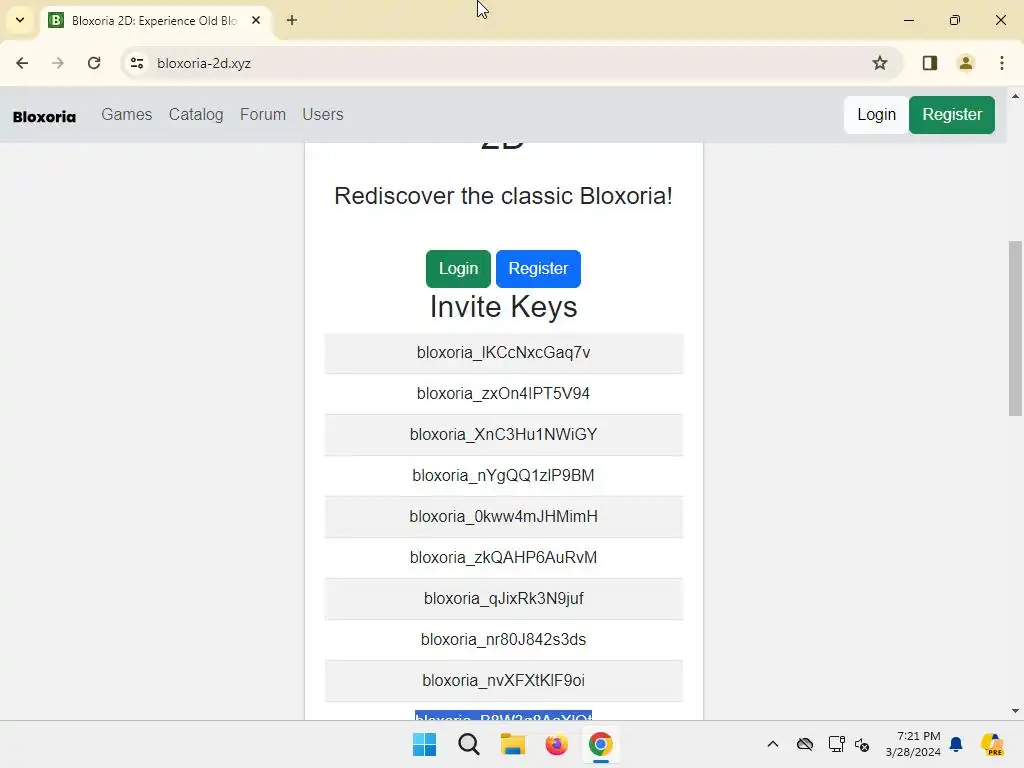1024x768 pixels.
Task: Expand the tab search dropdown arrow
Action: (20, 20)
